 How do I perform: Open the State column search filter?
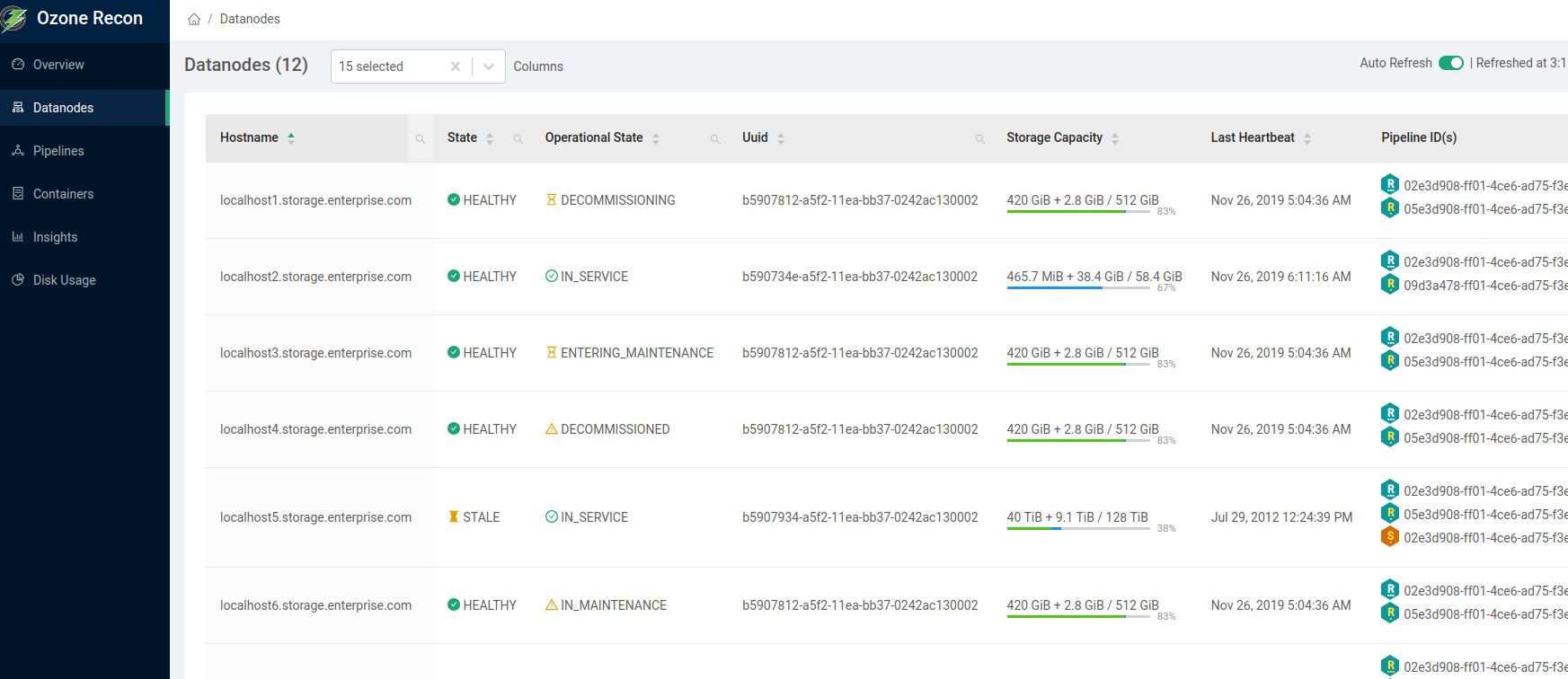click(518, 138)
